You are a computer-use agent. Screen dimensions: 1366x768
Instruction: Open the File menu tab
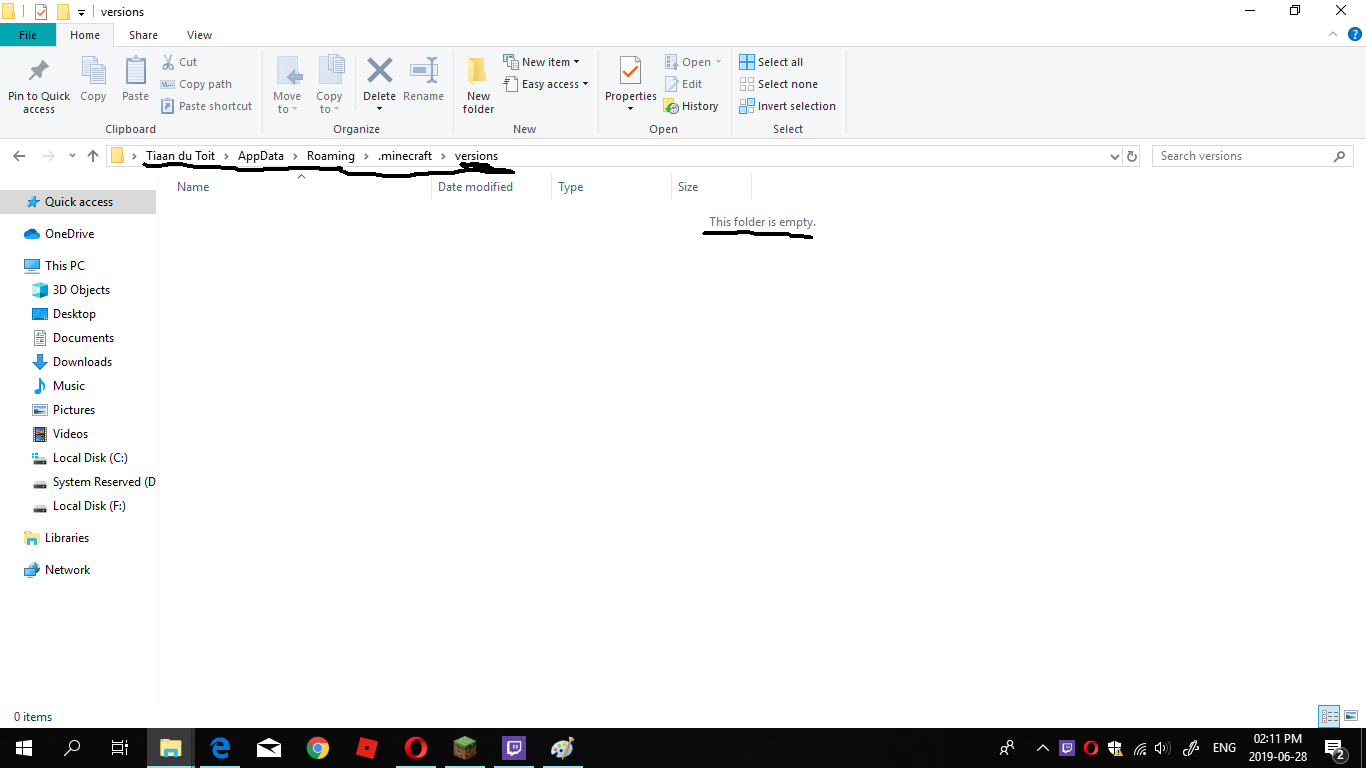[x=28, y=35]
